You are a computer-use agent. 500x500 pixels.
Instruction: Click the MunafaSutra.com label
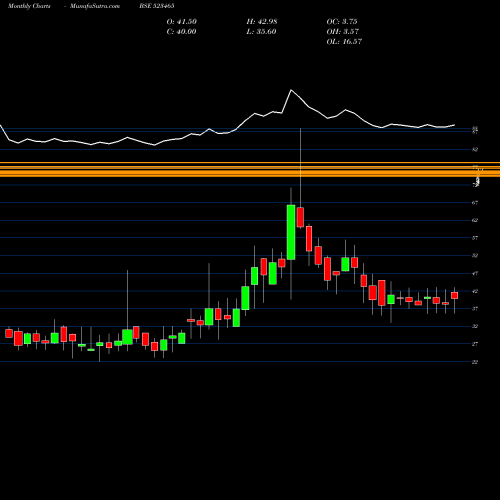95,6
